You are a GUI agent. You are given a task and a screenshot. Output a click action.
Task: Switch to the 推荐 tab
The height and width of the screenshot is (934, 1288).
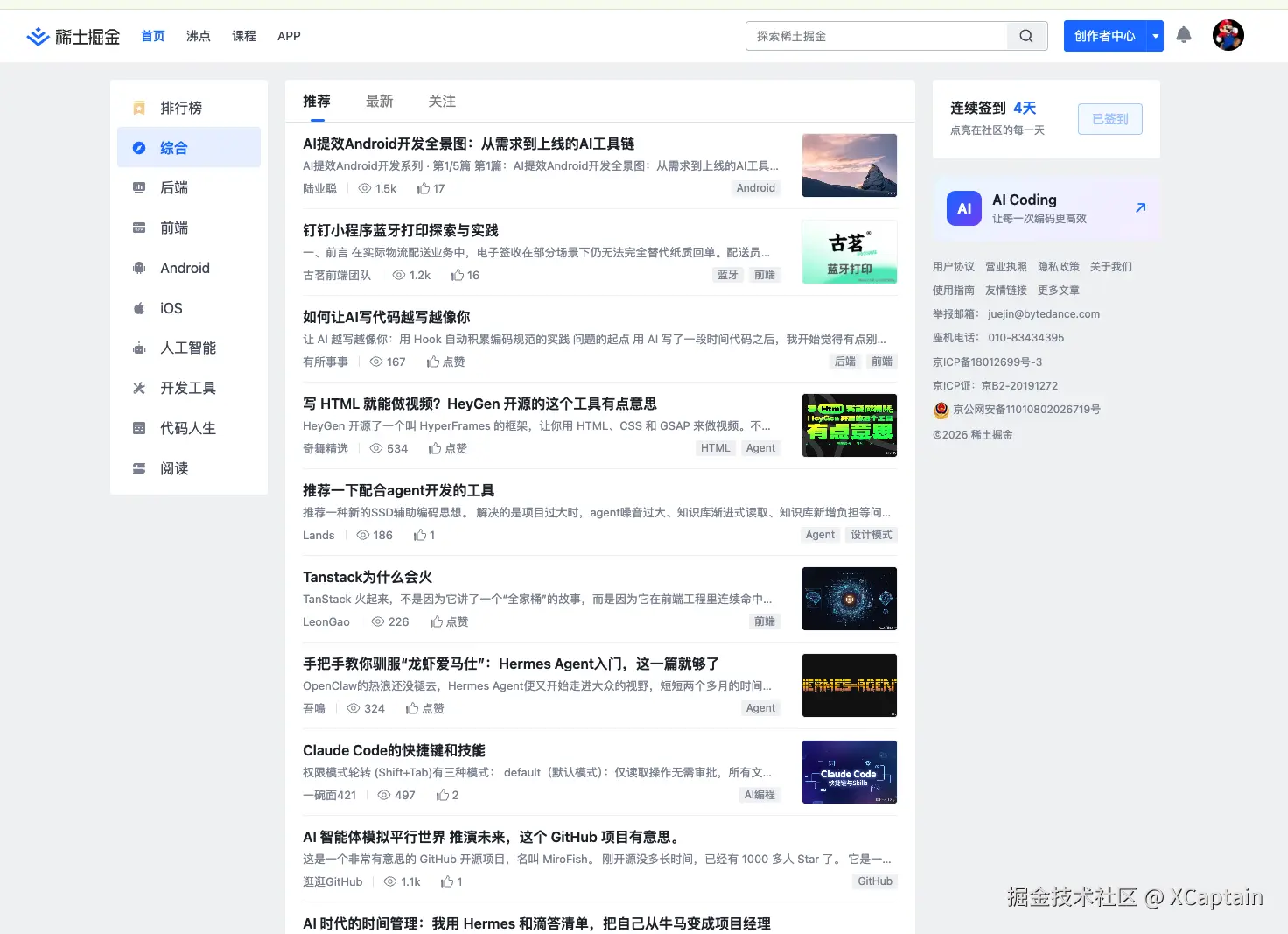pyautogui.click(x=317, y=102)
